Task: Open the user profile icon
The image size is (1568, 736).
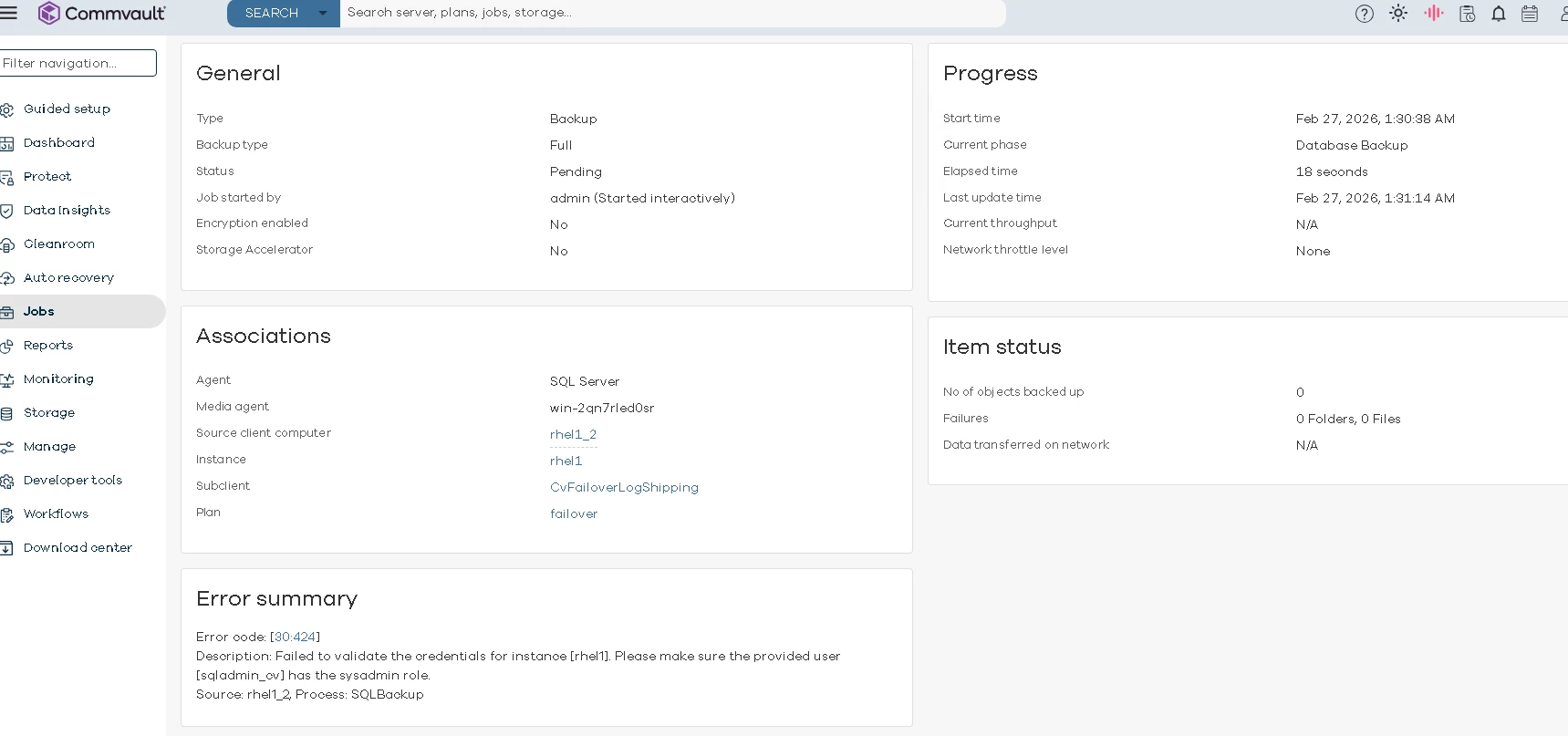Action: tap(1562, 14)
